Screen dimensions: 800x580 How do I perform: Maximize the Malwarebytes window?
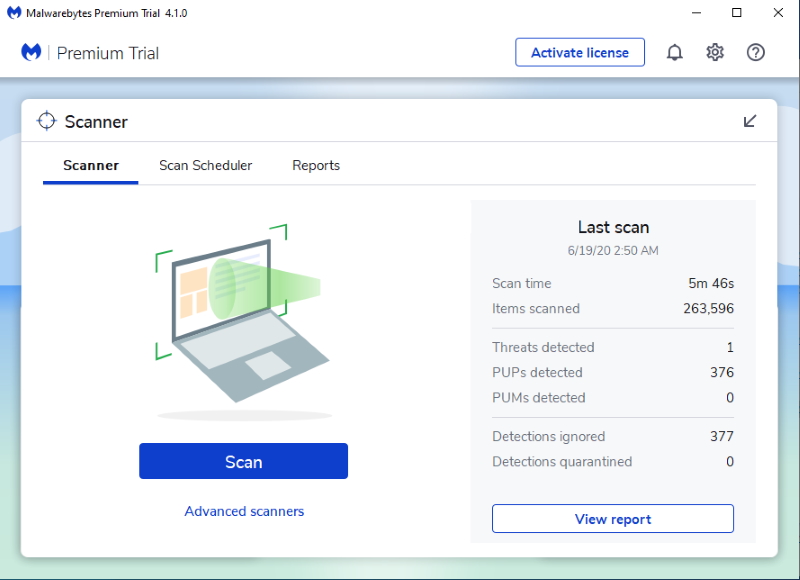(737, 13)
